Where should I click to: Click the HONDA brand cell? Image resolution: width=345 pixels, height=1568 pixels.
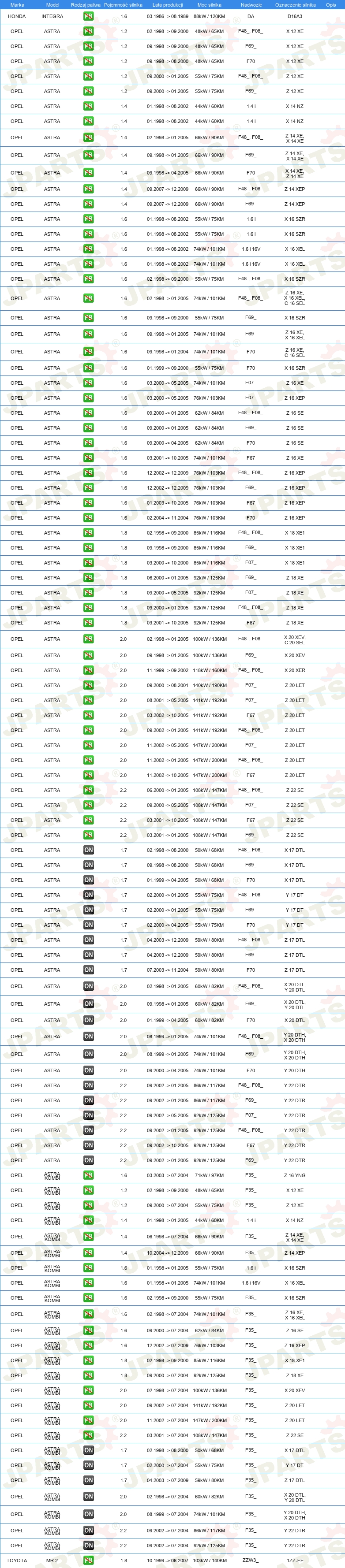click(x=17, y=16)
